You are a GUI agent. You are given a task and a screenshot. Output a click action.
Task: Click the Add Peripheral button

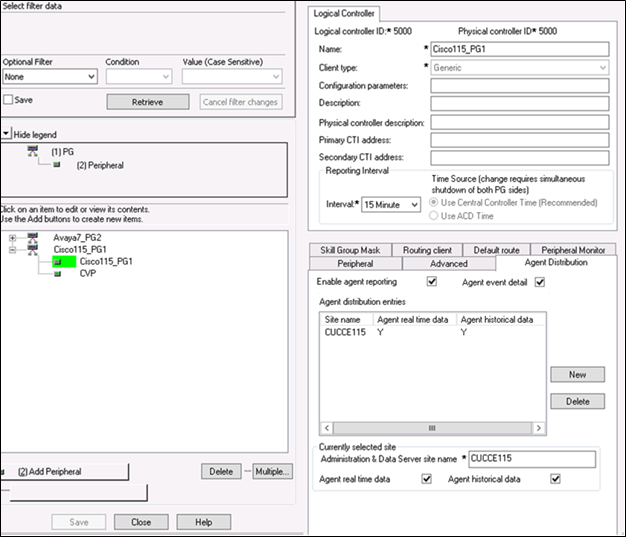65,472
